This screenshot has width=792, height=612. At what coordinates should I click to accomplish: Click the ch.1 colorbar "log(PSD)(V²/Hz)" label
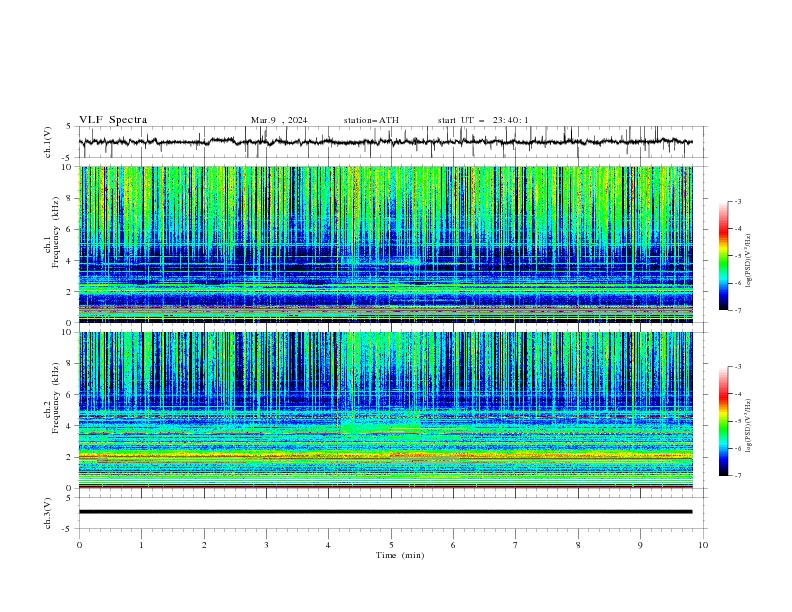(x=750, y=261)
